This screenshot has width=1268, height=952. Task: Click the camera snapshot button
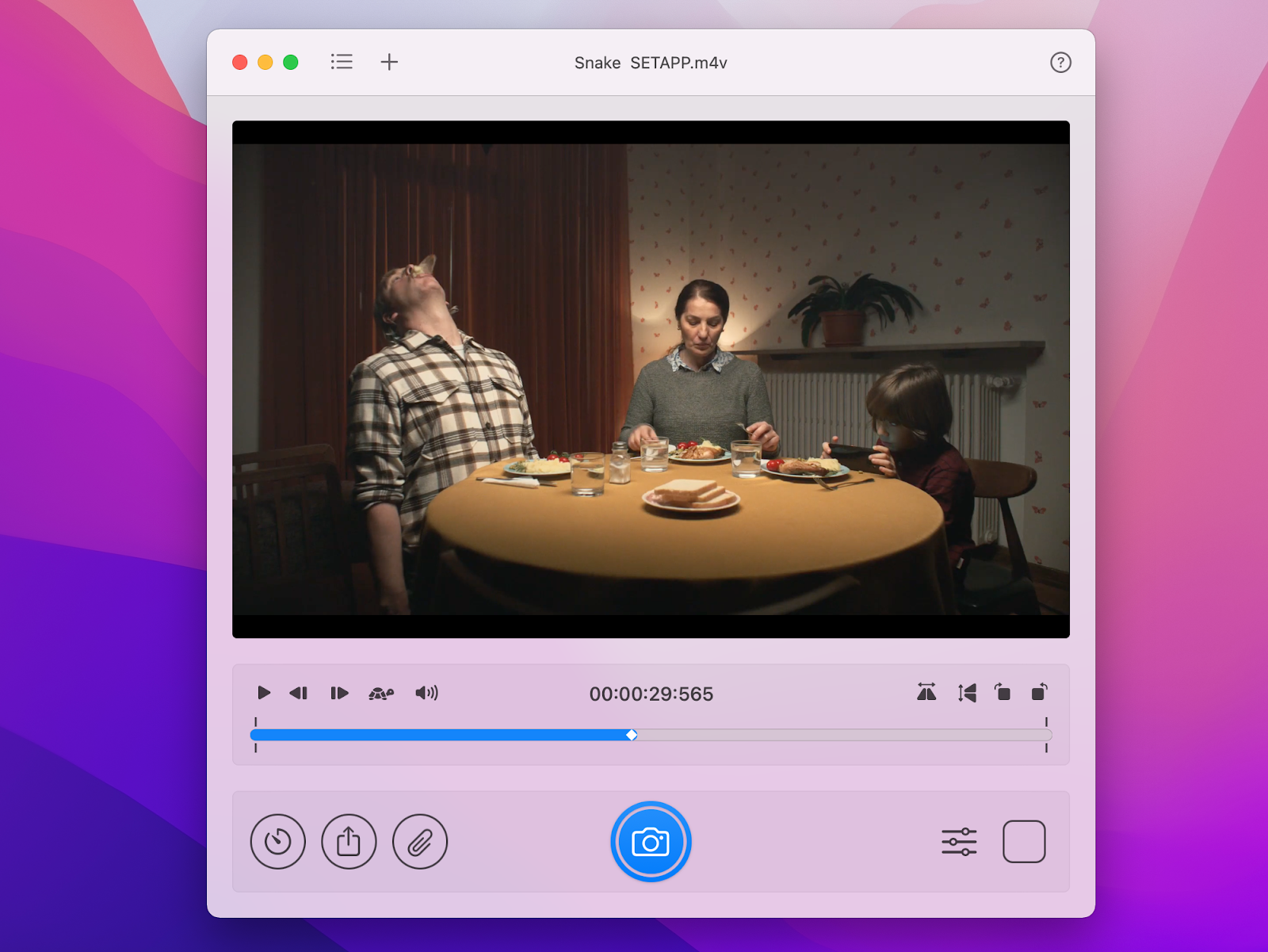651,842
